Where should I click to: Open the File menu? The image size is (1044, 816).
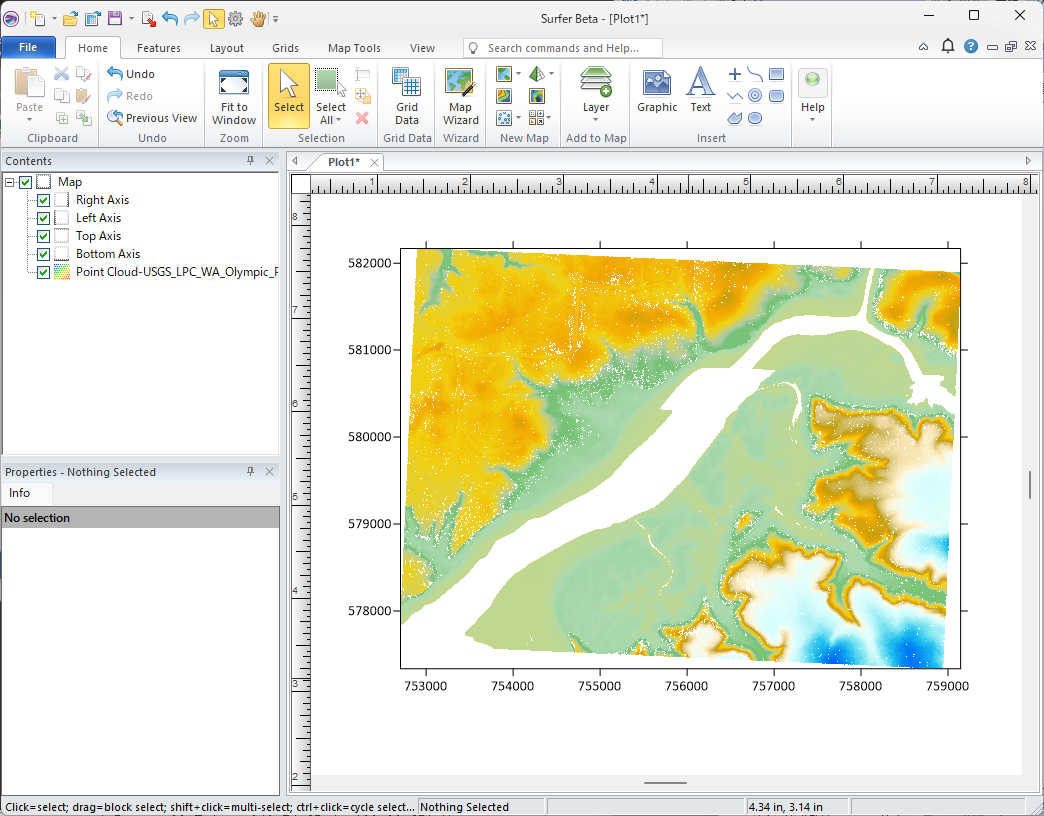[28, 47]
